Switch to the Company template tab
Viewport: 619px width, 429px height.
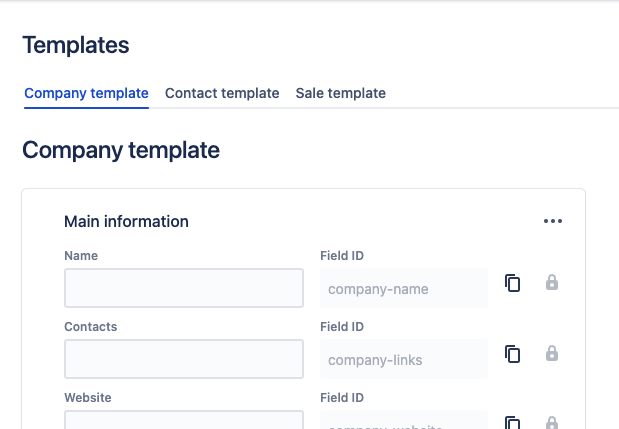86,93
